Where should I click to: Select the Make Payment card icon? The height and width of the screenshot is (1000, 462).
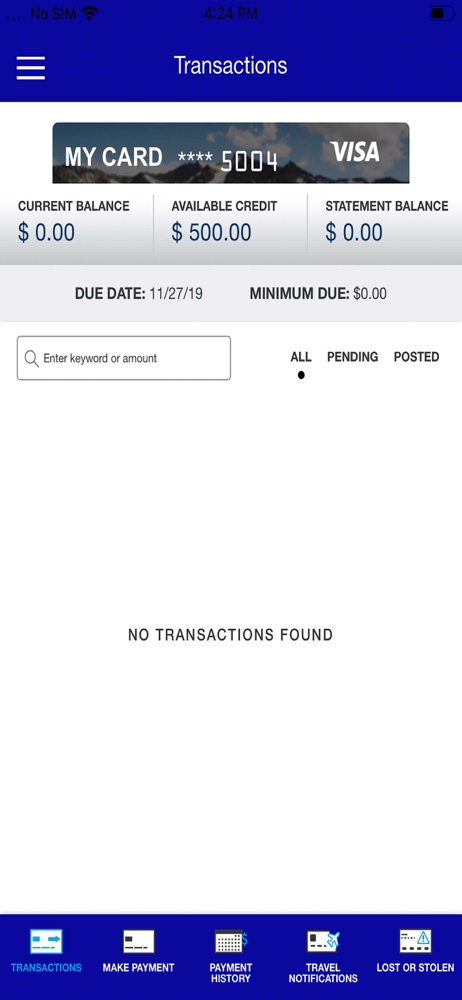[x=138, y=941]
